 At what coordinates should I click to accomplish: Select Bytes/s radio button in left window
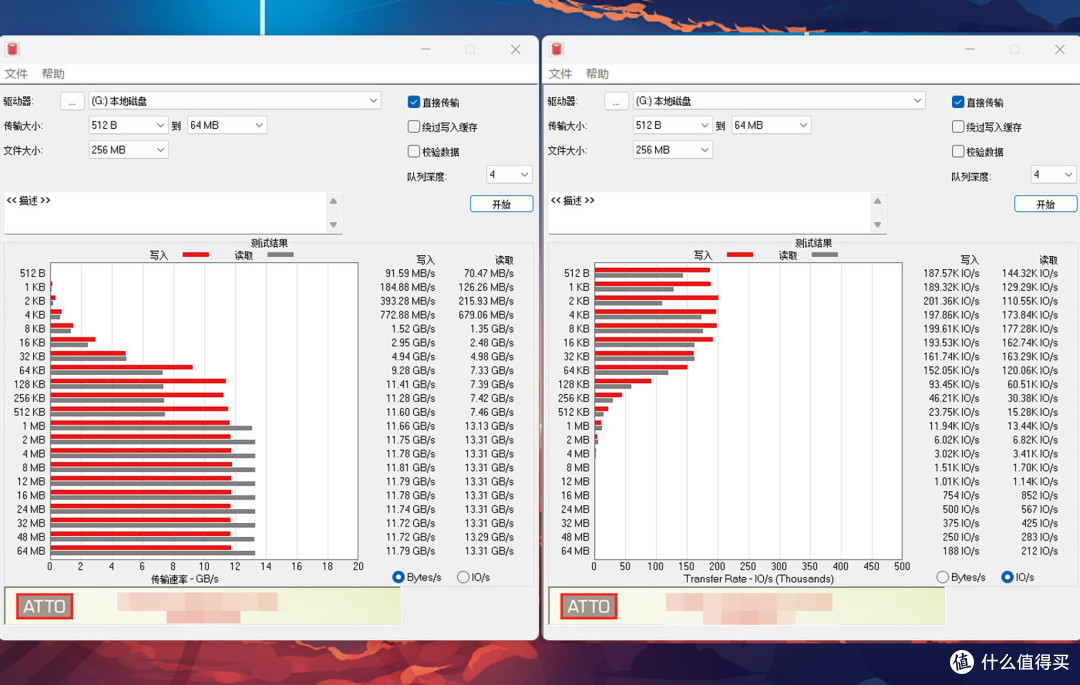point(398,577)
